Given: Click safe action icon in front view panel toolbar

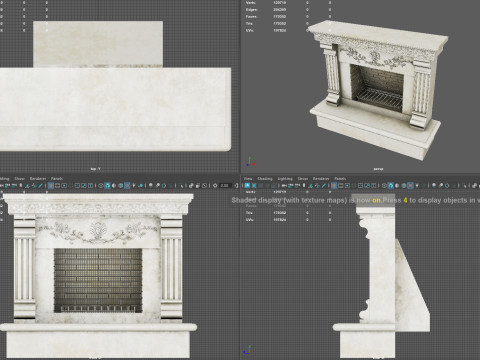Looking at the screenshot, I should (84, 185).
